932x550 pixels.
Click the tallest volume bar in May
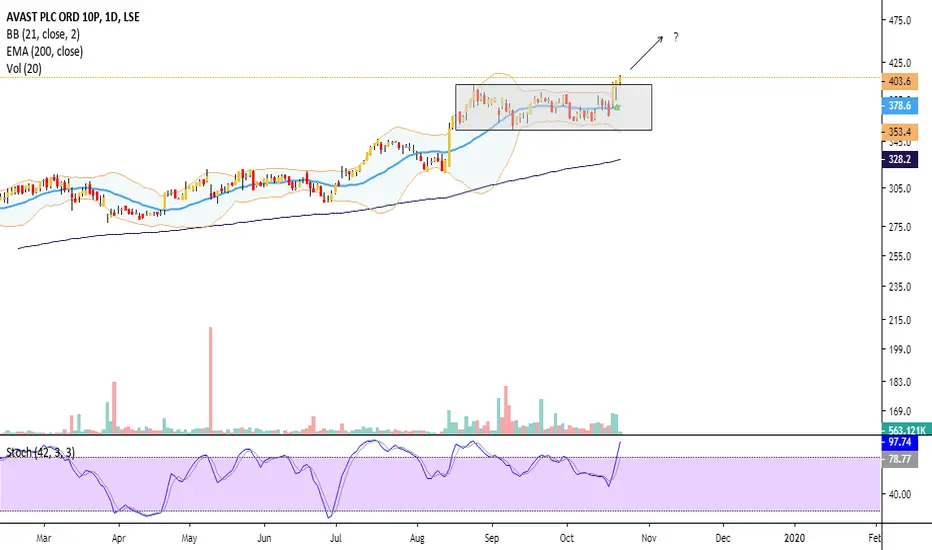click(x=210, y=379)
